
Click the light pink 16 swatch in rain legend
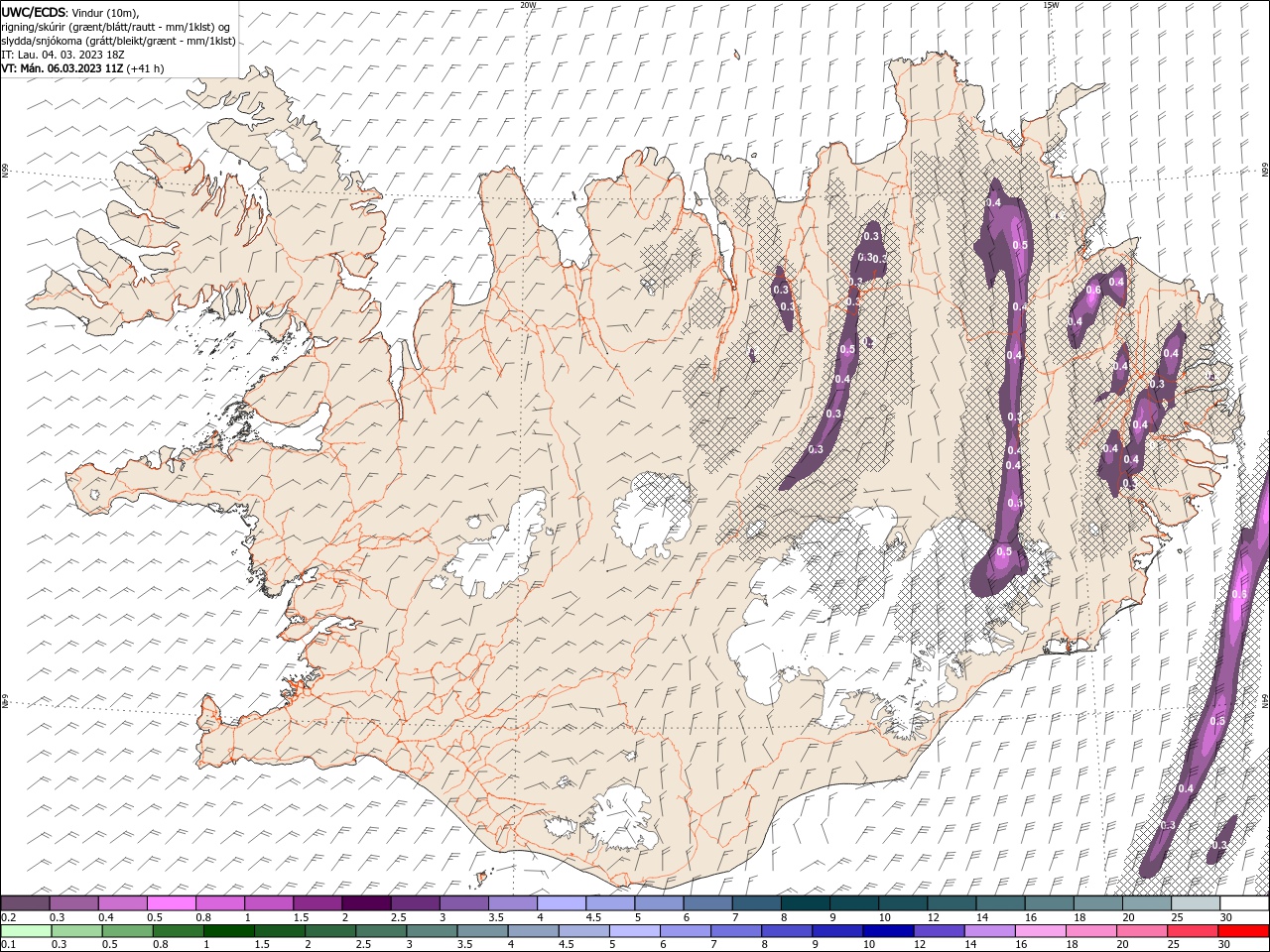tap(1040, 931)
